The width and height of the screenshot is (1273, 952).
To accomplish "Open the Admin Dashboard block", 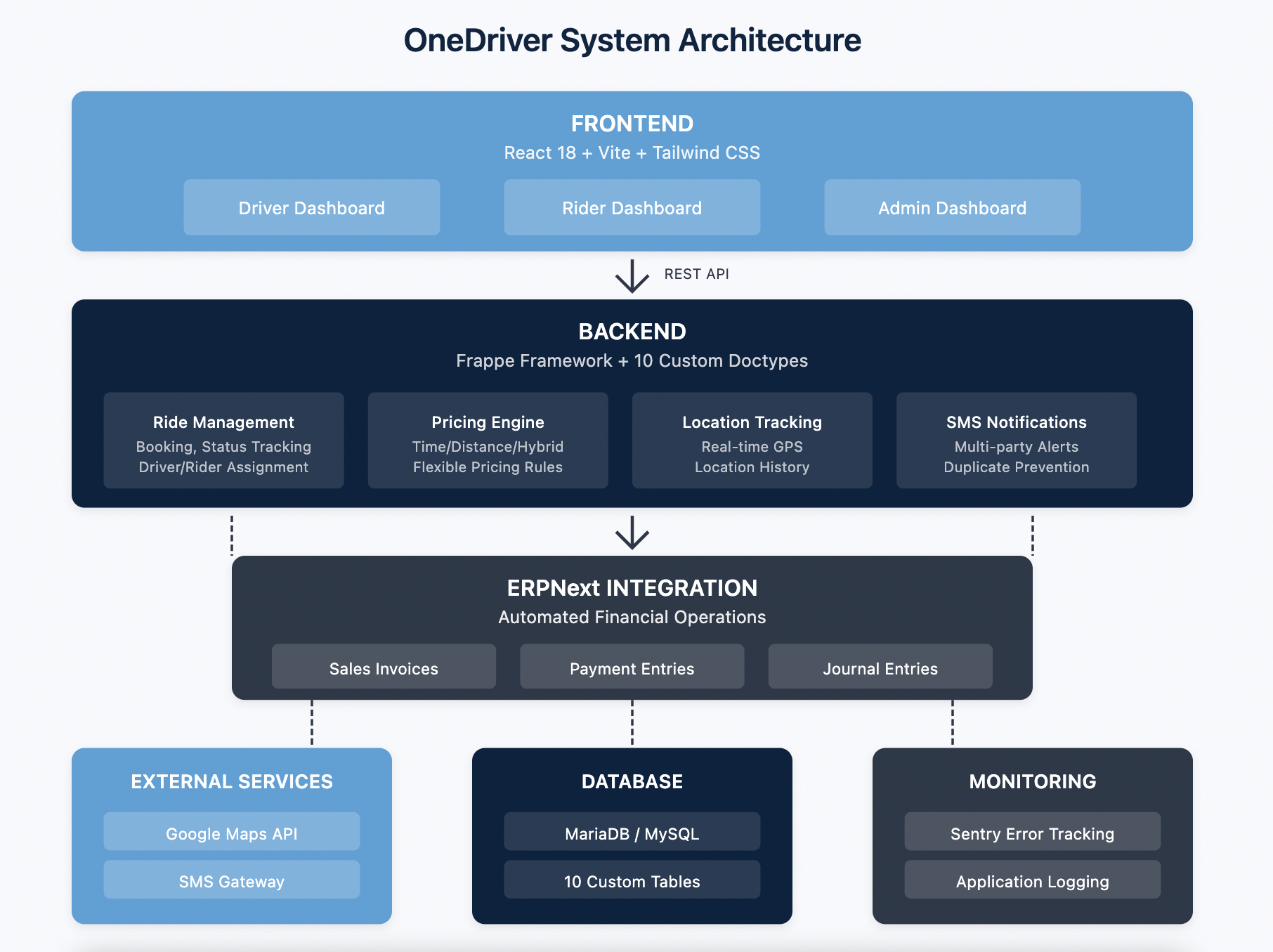I will coord(951,207).
